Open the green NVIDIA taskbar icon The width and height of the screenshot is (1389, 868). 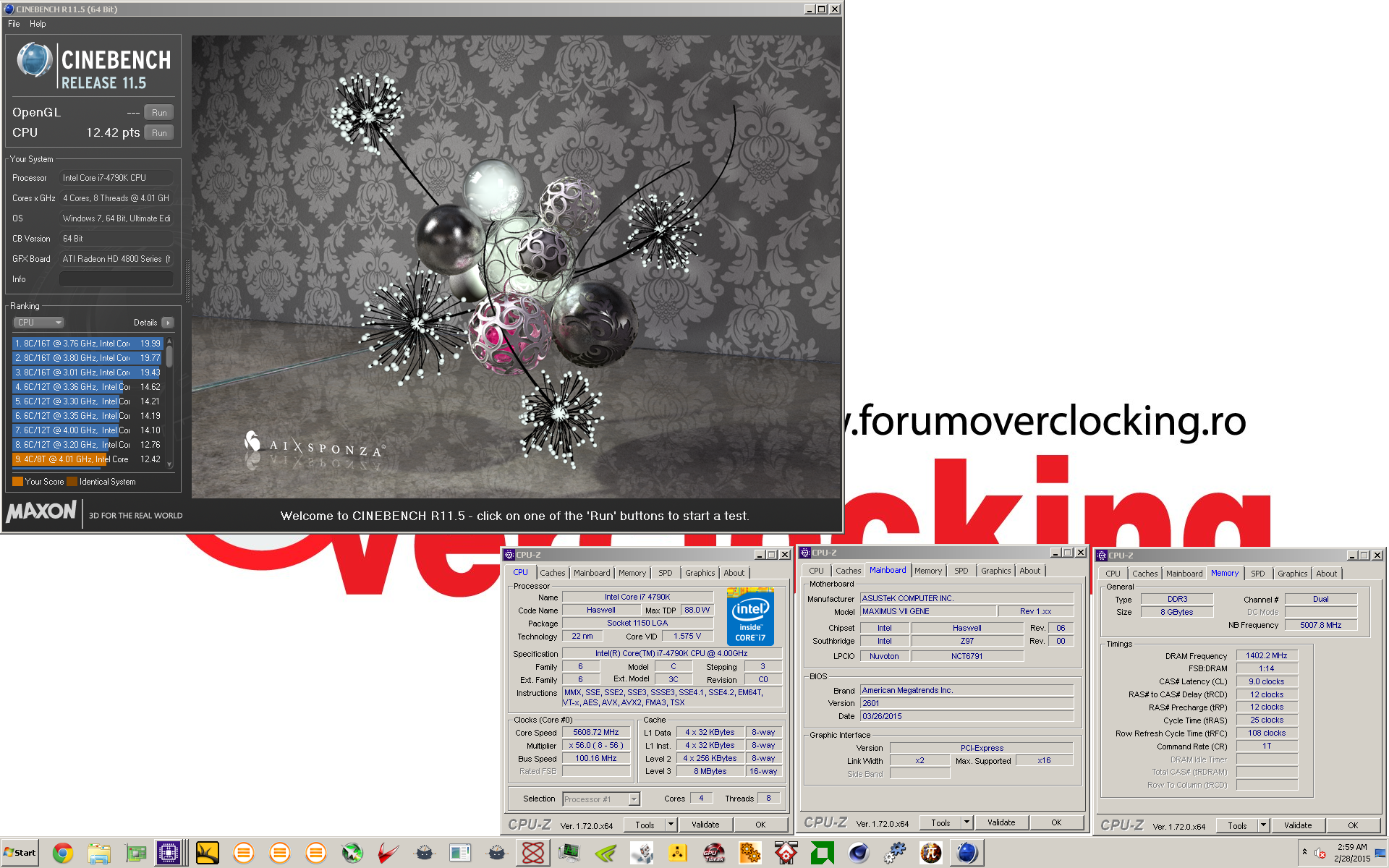tap(606, 853)
